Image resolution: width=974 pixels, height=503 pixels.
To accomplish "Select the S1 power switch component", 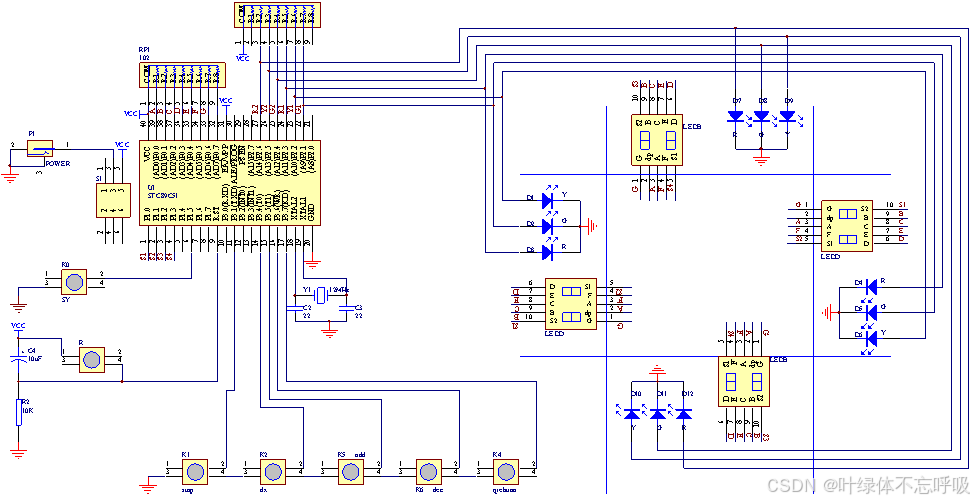I will [x=112, y=200].
